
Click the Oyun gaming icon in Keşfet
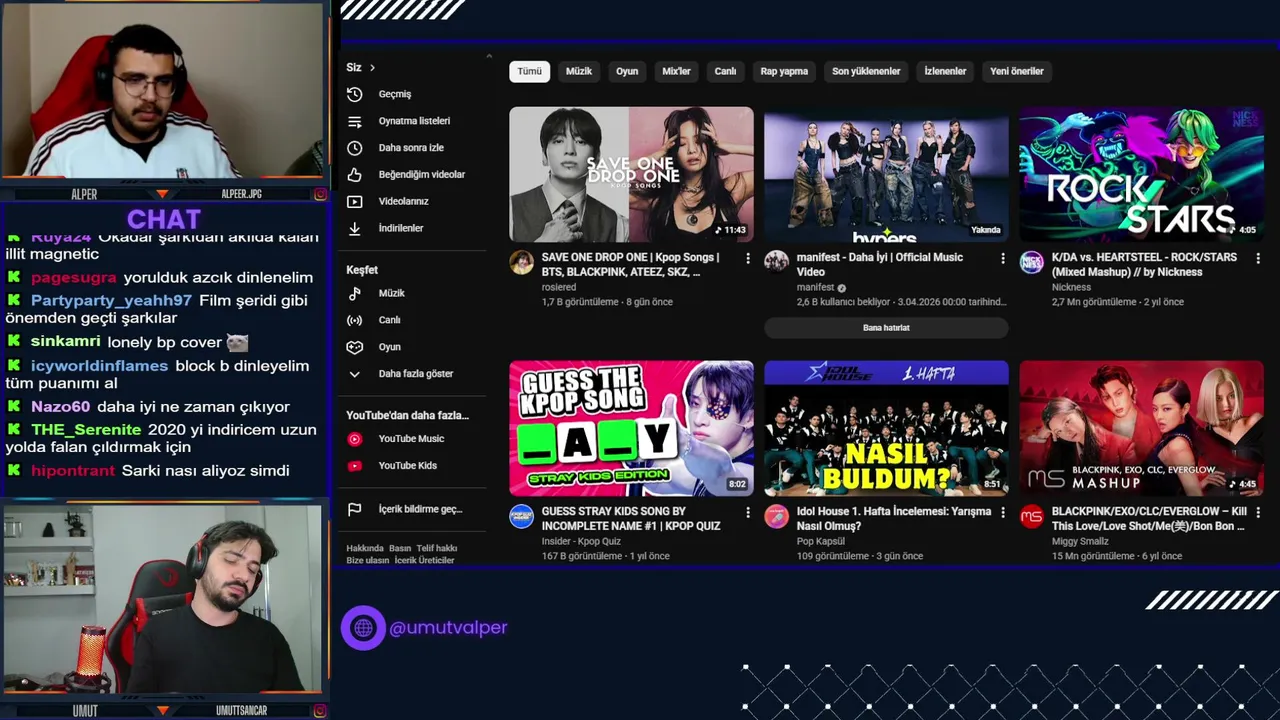[354, 347]
